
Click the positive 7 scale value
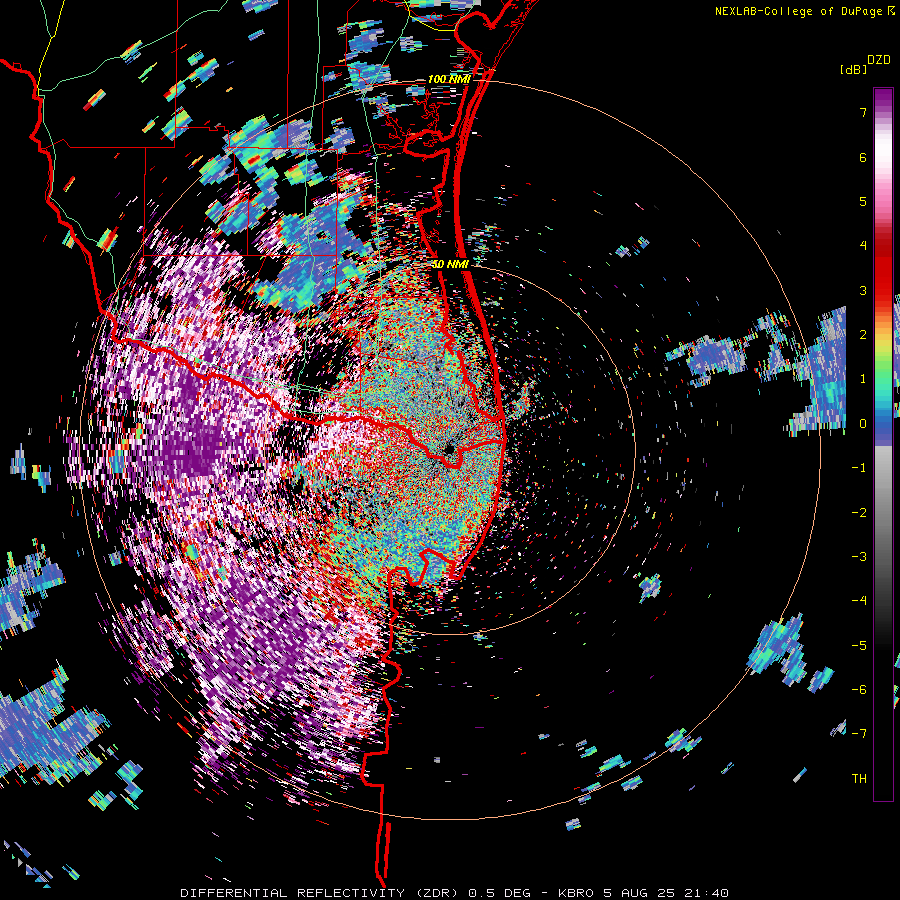(x=863, y=112)
